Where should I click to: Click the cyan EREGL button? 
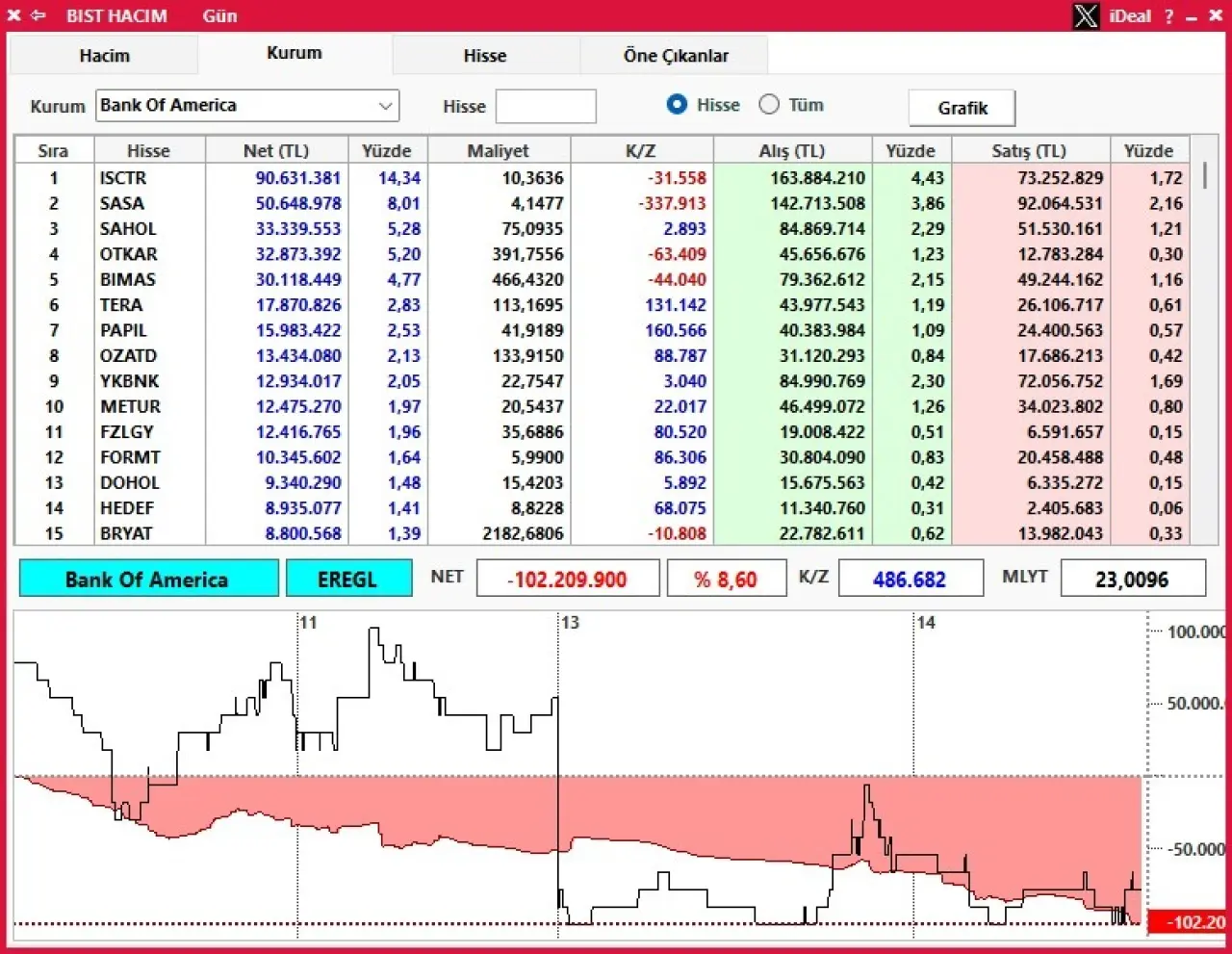(x=348, y=580)
